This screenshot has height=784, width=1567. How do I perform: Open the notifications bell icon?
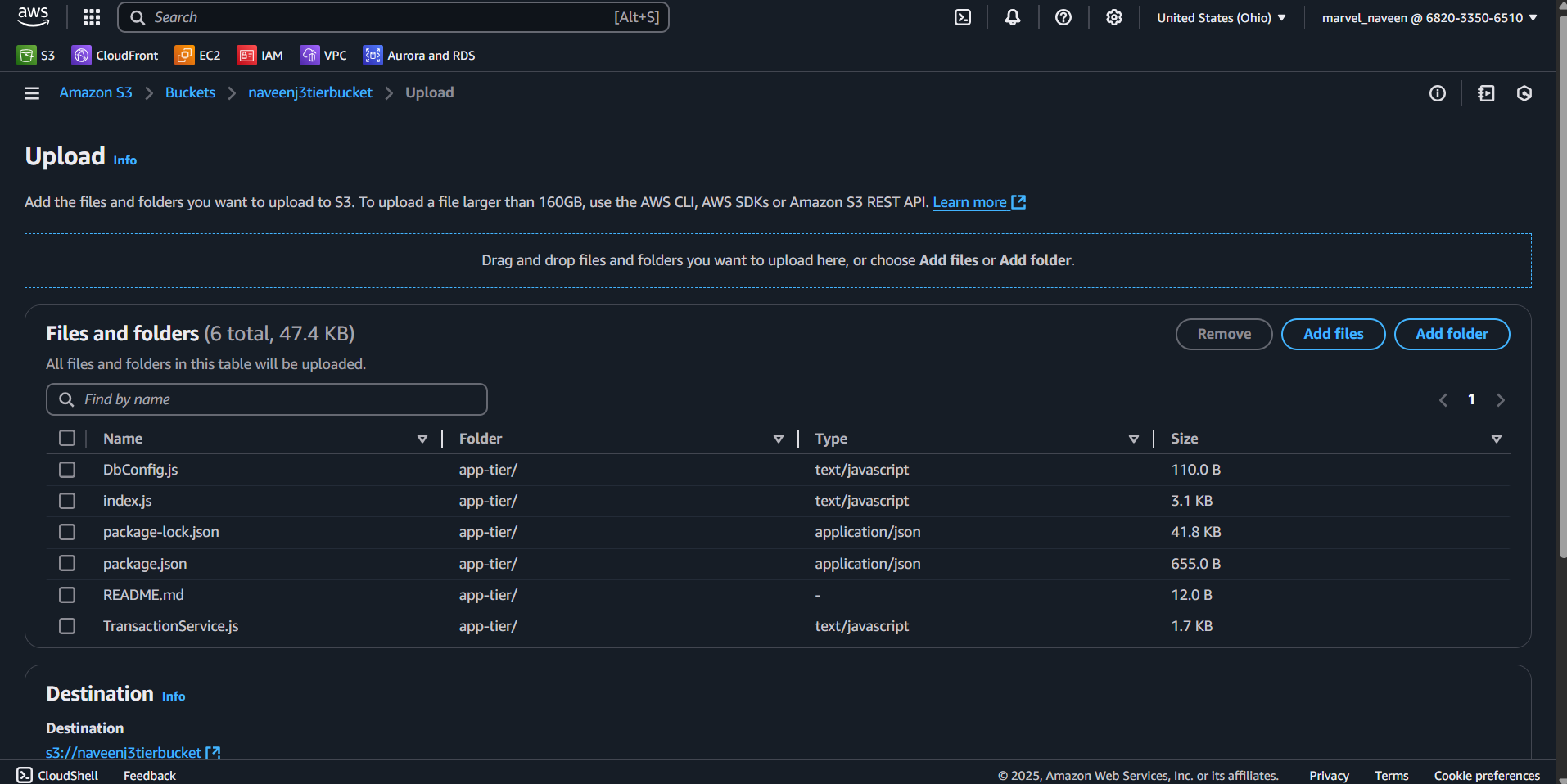coord(1013,17)
